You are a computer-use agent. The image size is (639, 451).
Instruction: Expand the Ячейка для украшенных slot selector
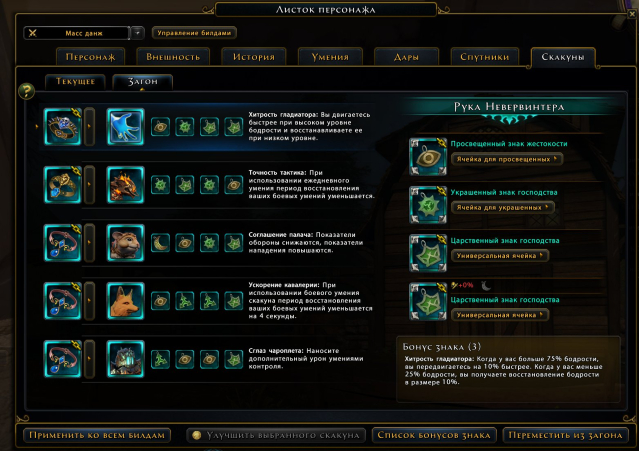[x=503, y=207]
